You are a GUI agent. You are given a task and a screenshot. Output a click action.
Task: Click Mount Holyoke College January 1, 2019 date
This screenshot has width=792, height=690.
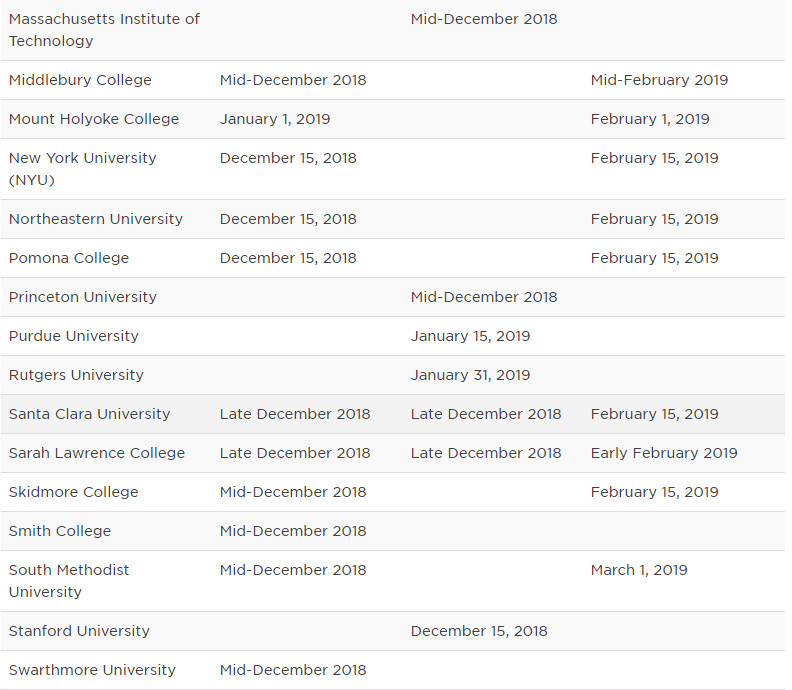pyautogui.click(x=275, y=119)
